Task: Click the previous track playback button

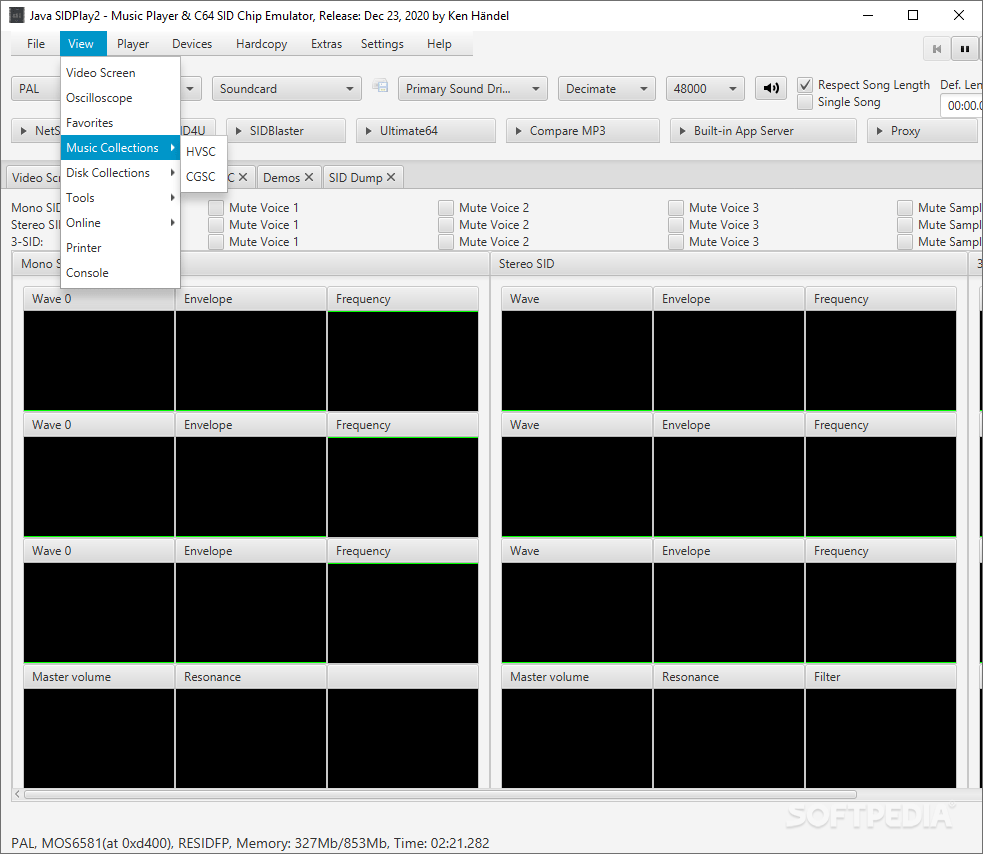Action: pos(937,49)
